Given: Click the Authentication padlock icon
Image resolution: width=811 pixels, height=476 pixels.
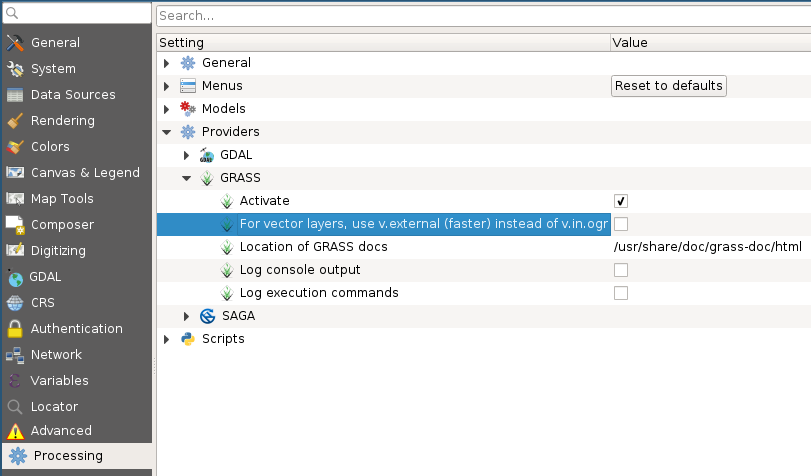Looking at the screenshot, I should click(x=15, y=329).
